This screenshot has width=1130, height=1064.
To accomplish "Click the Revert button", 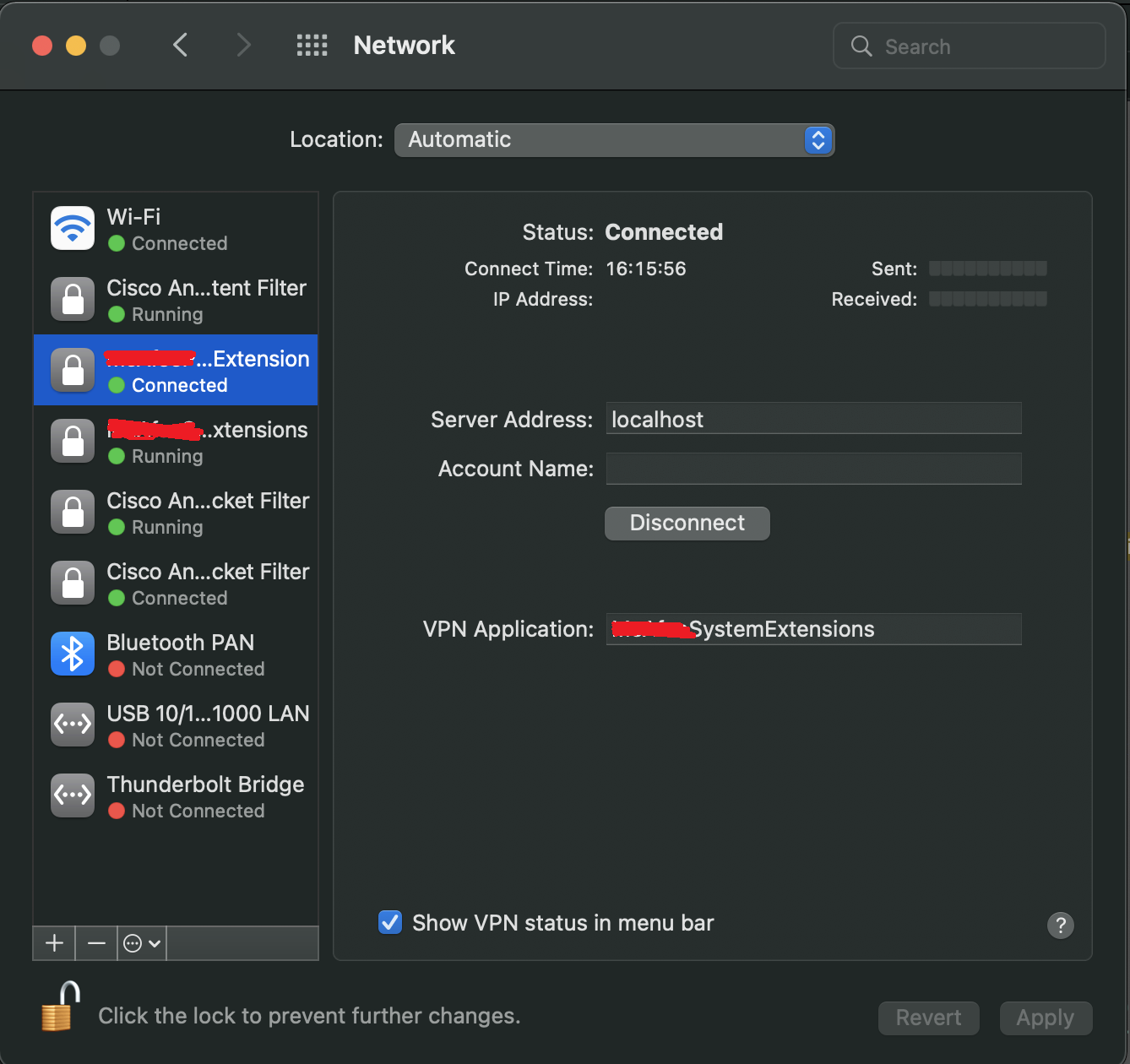I will tap(928, 1018).
